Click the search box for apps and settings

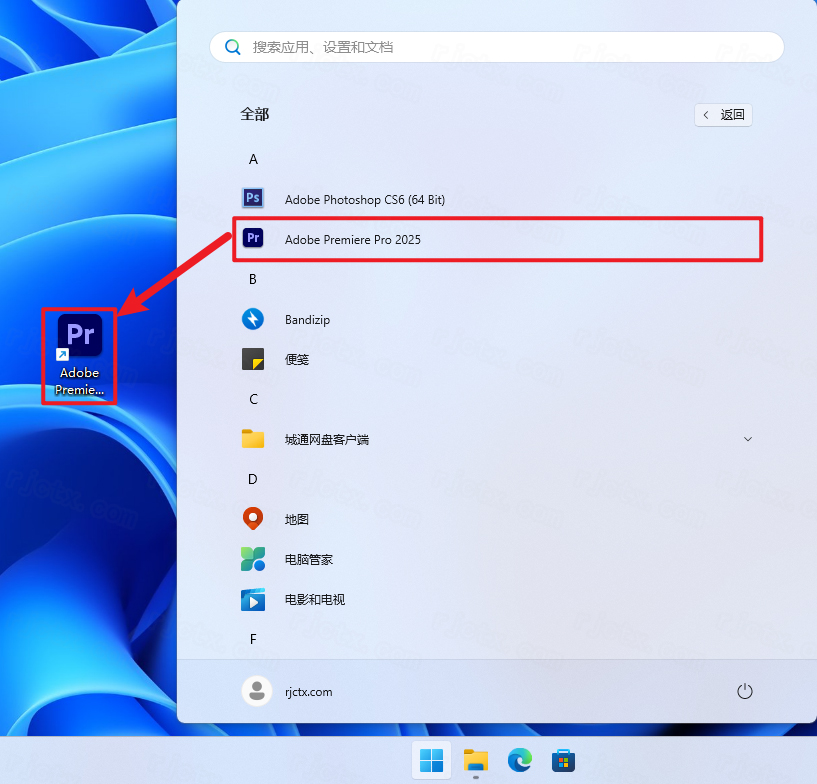pyautogui.click(x=497, y=47)
